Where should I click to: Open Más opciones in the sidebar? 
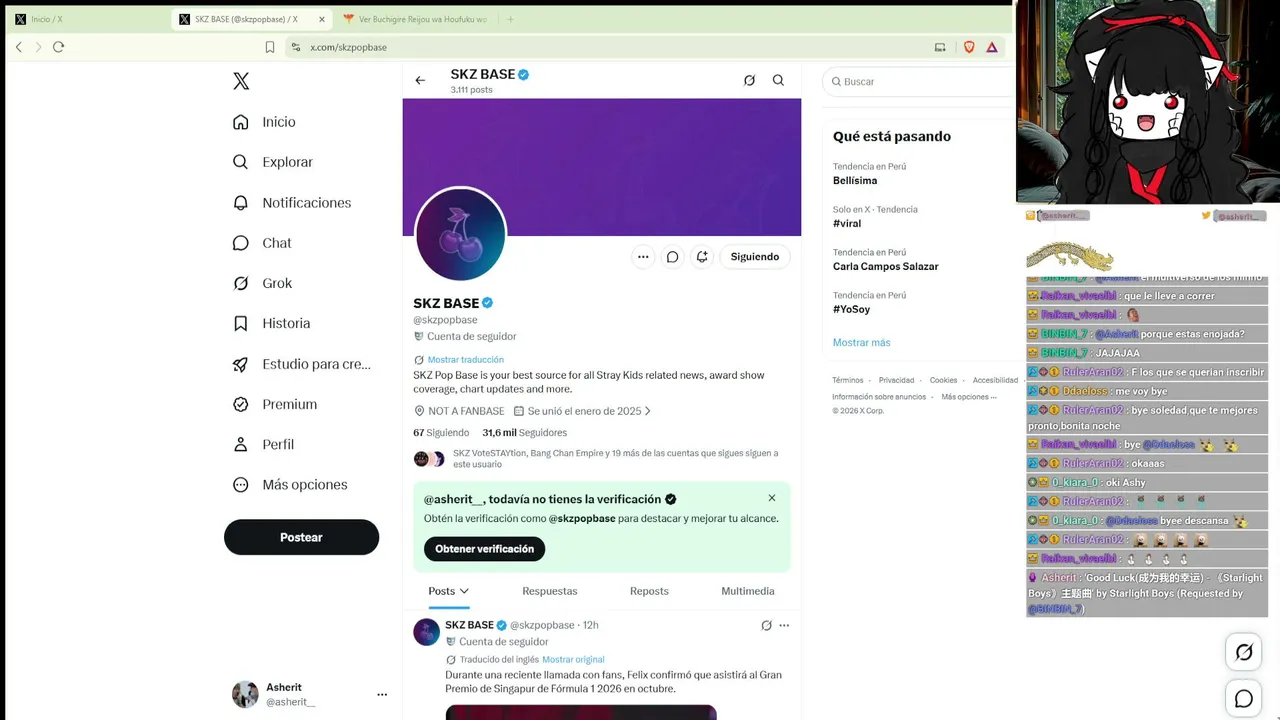[290, 485]
